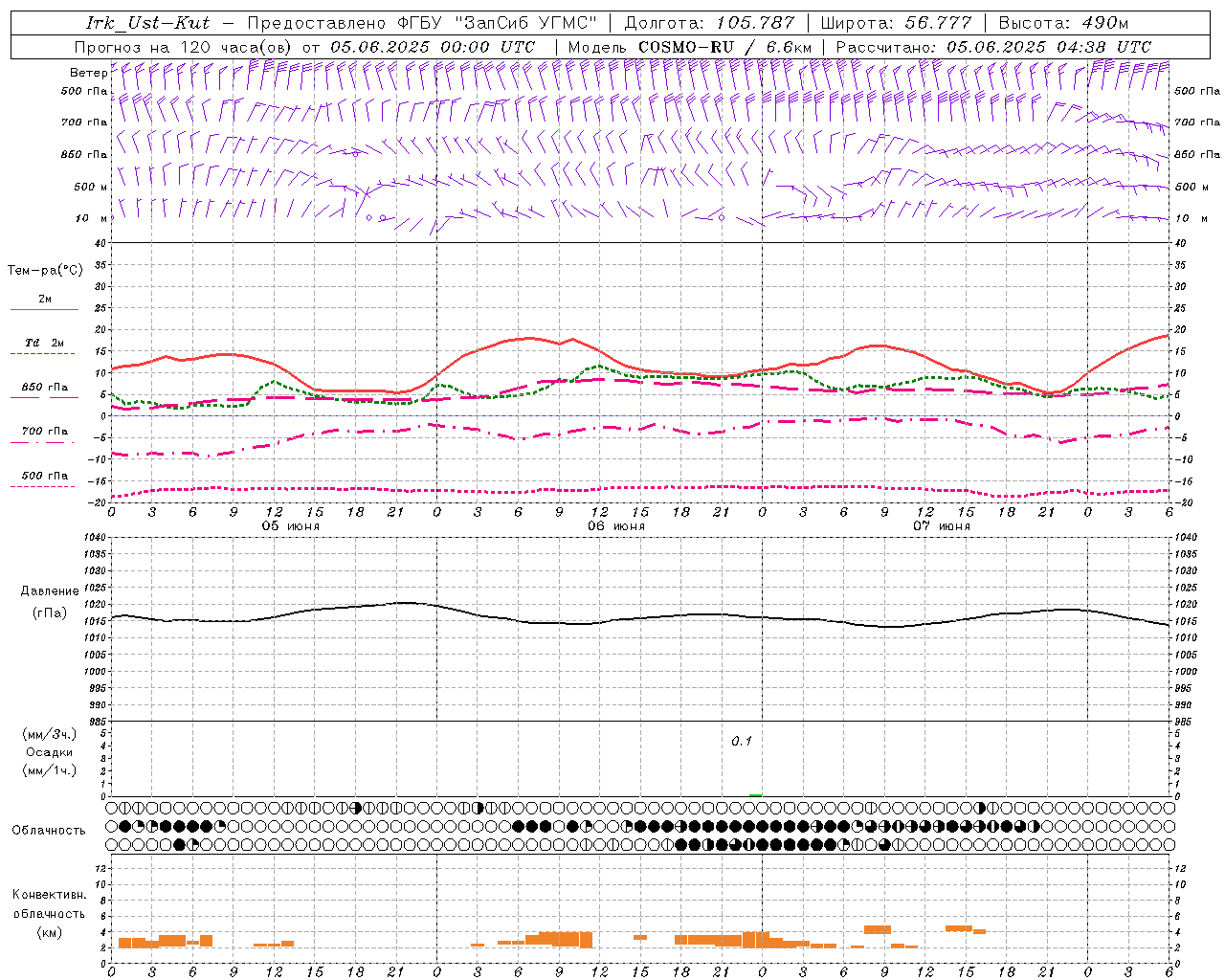
Task: Click the longitude value "Долгота: 105.787"
Action: [x=709, y=23]
